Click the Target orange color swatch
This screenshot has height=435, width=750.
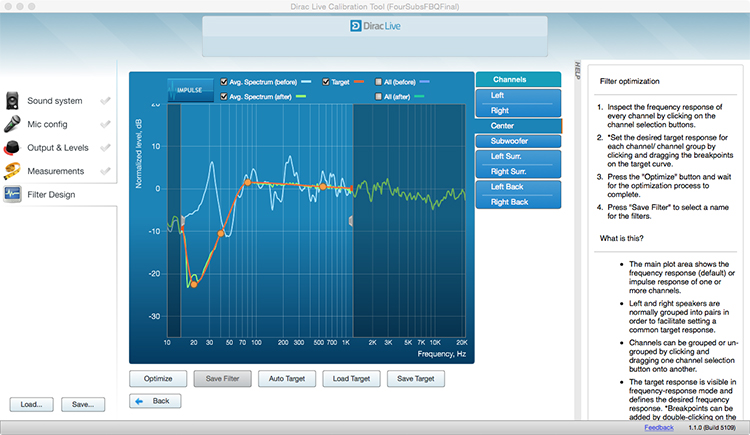(x=359, y=82)
